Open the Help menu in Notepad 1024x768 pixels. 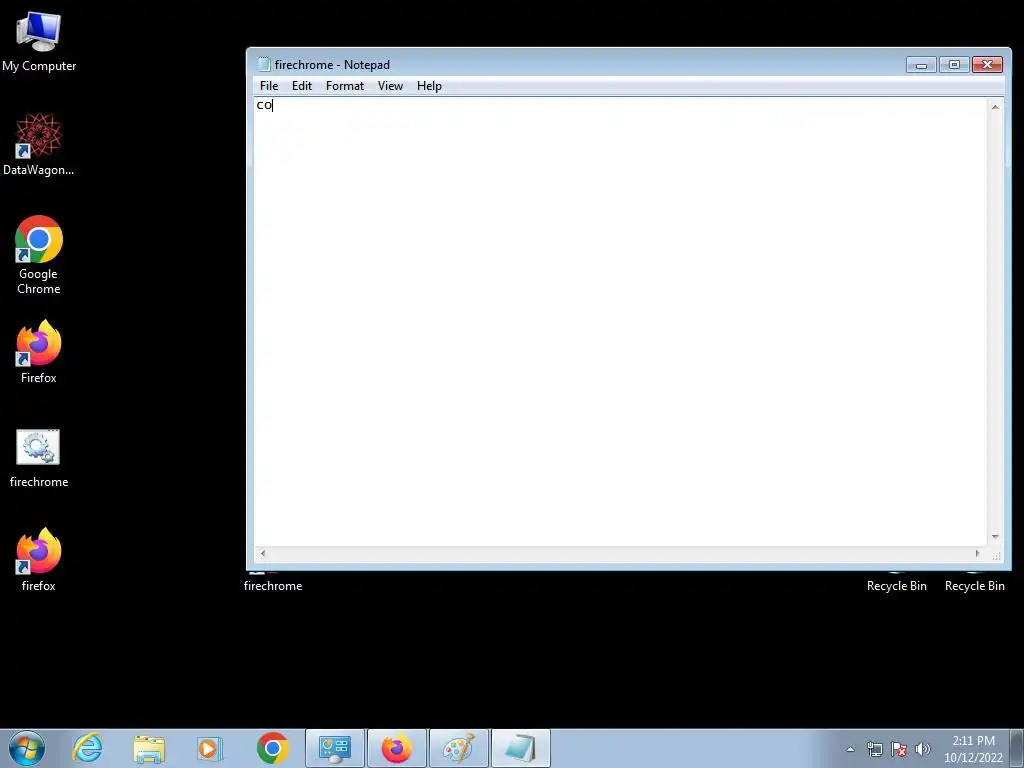[429, 86]
